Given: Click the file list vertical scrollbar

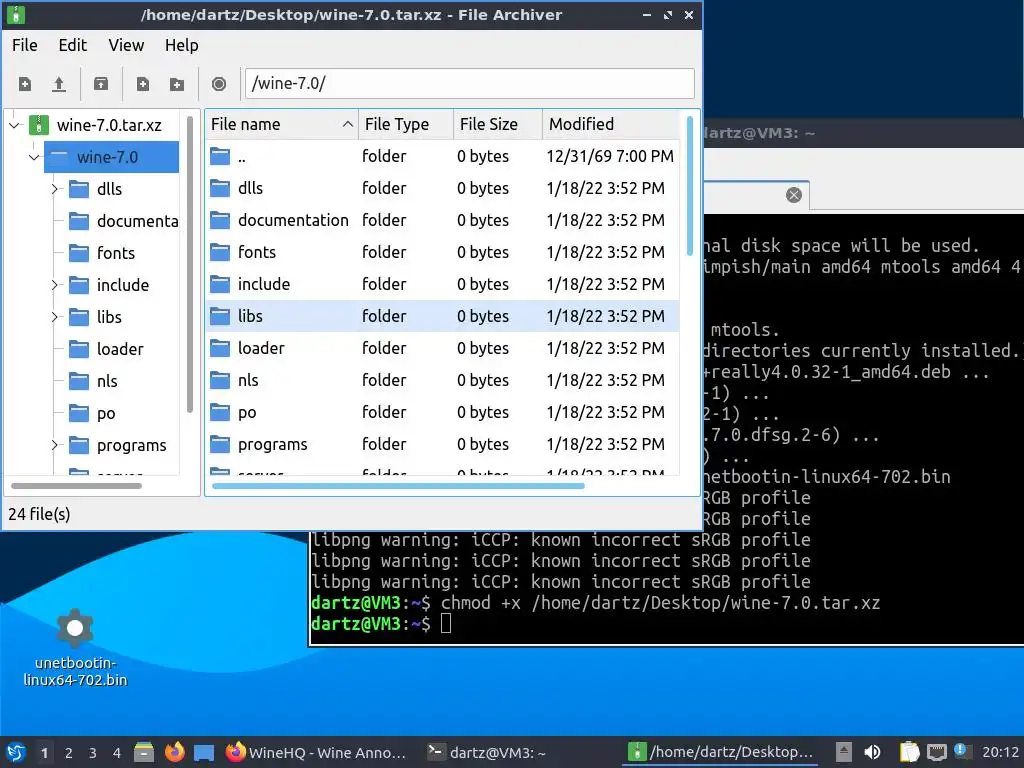Looking at the screenshot, I should (690, 186).
